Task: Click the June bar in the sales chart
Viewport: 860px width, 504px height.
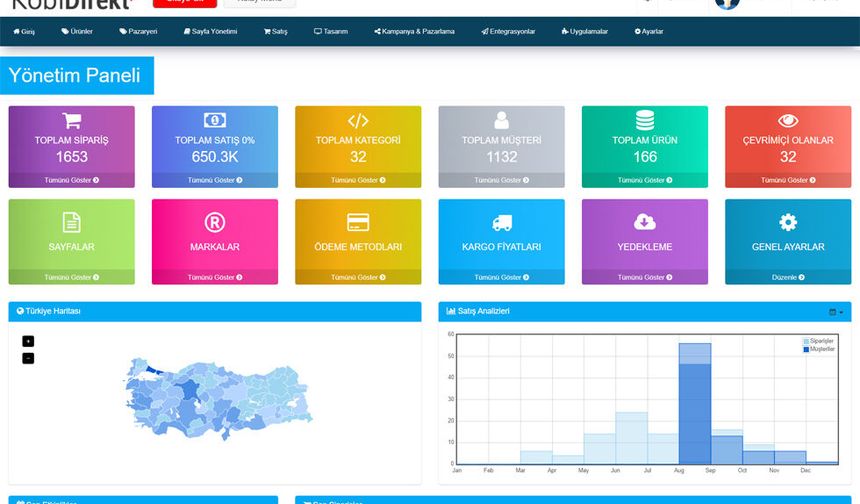Action: tap(631, 438)
